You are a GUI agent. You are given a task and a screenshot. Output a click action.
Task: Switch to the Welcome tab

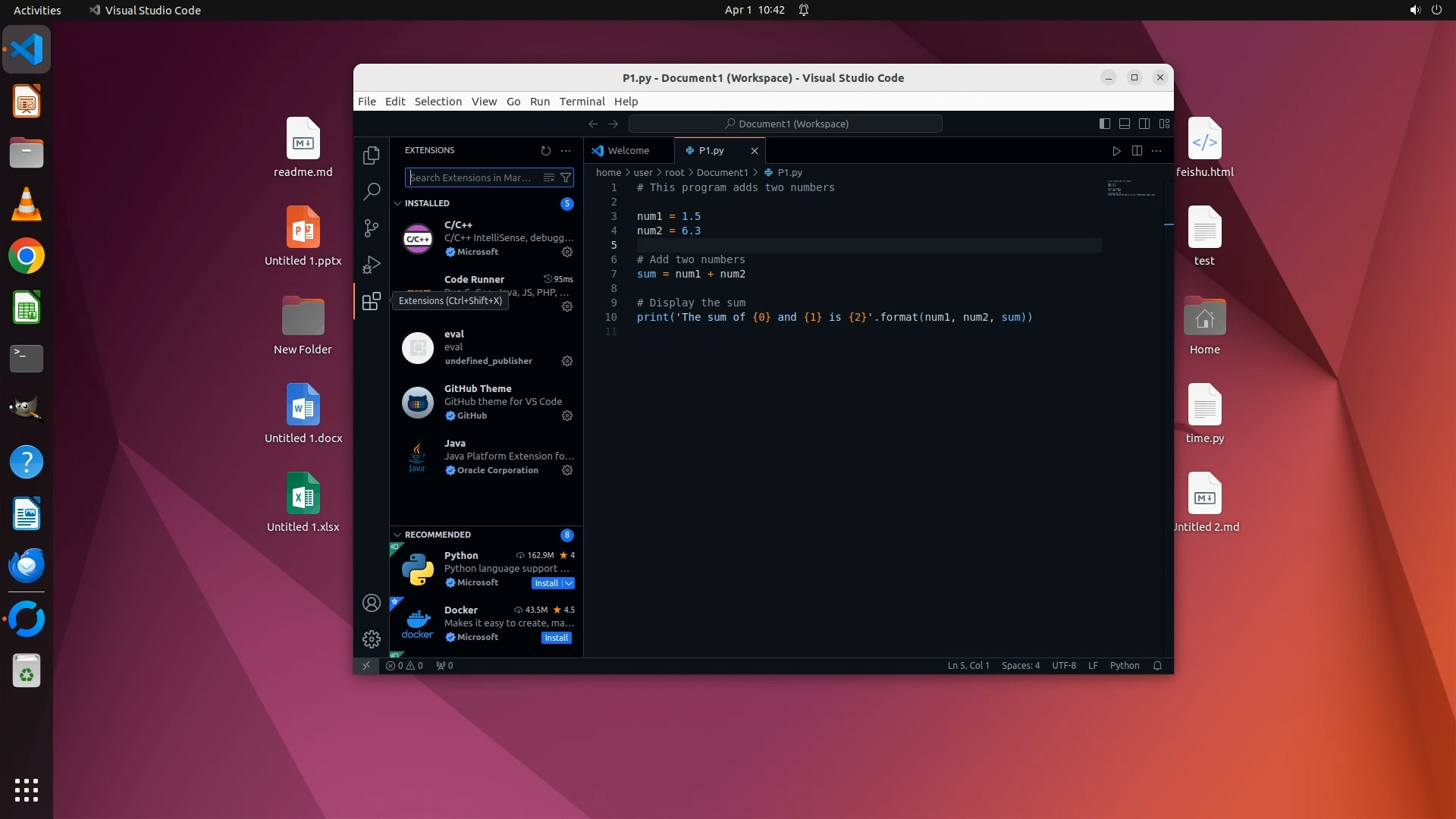pyautogui.click(x=628, y=151)
